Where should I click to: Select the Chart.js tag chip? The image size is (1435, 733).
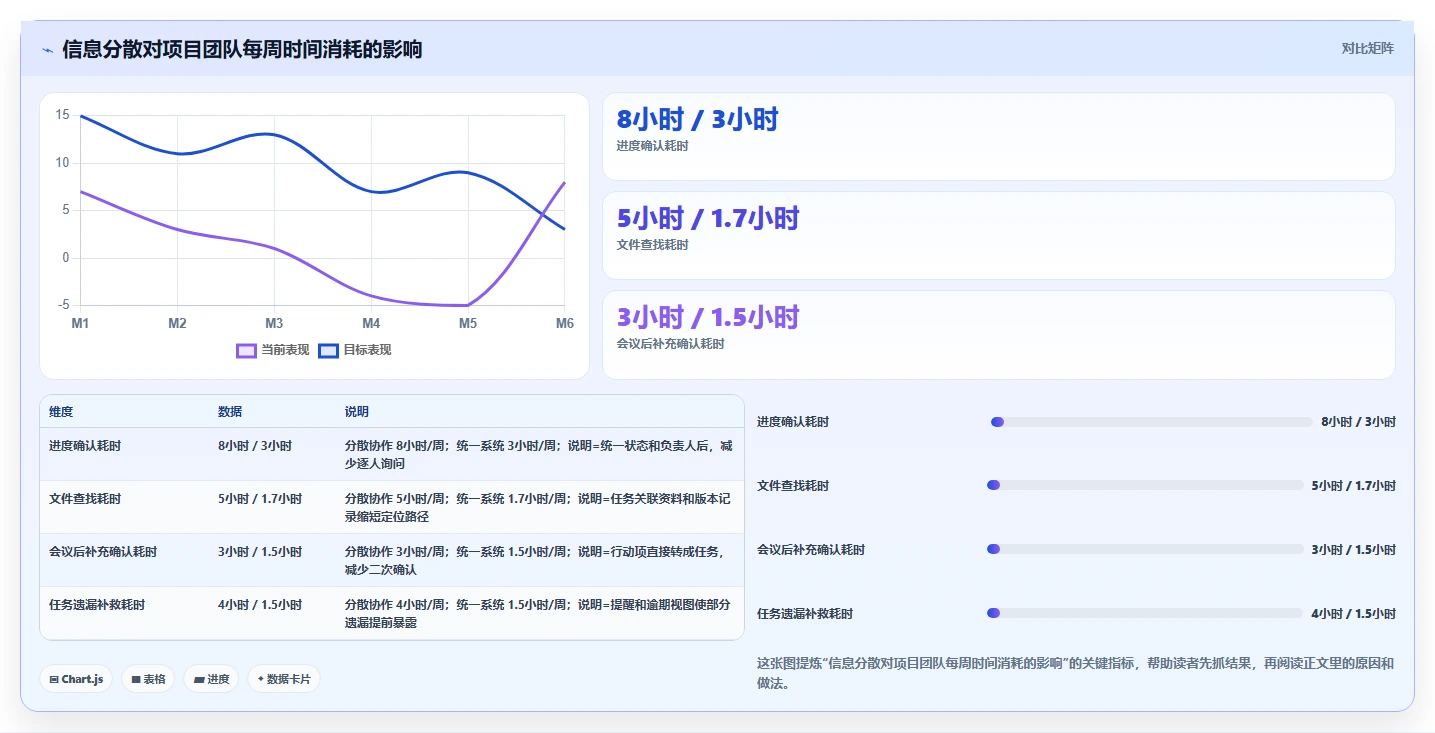click(x=77, y=679)
